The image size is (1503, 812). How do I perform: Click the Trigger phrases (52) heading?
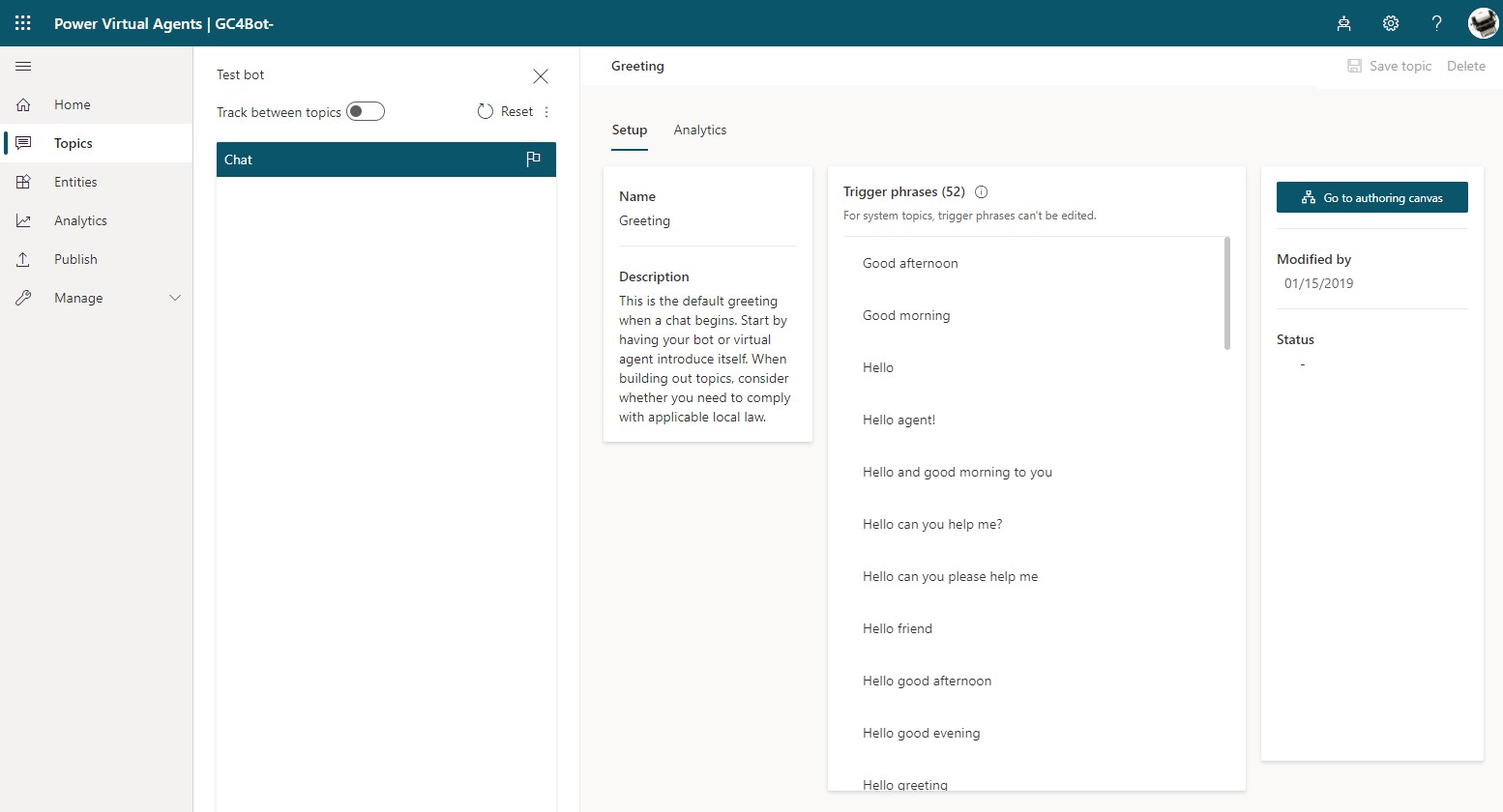tap(904, 191)
